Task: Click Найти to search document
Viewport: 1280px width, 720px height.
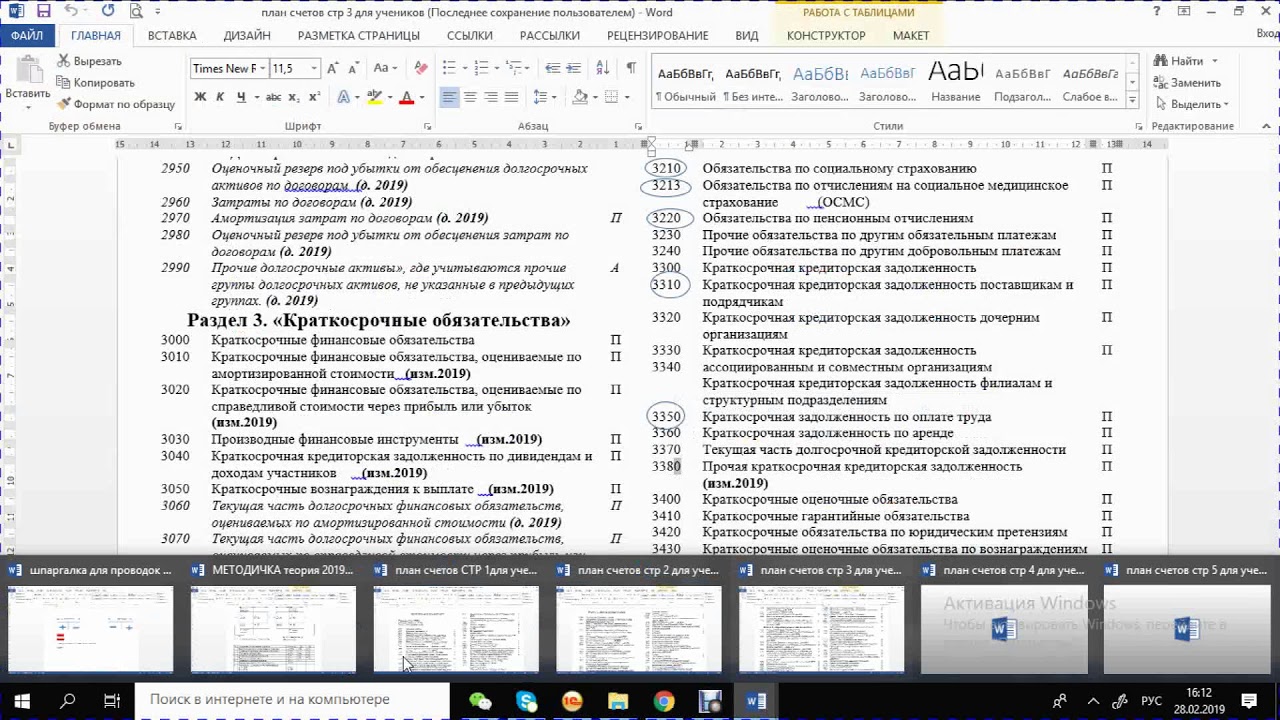Action: pos(1186,61)
